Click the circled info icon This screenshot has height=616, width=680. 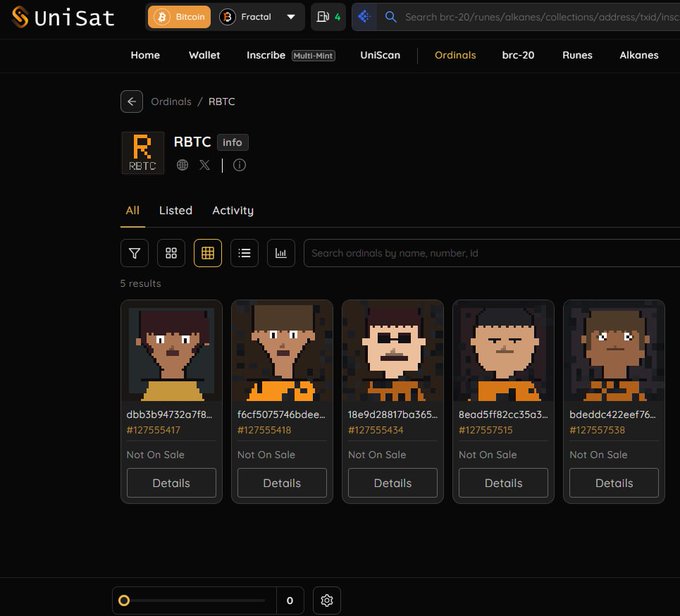pyautogui.click(x=239, y=165)
